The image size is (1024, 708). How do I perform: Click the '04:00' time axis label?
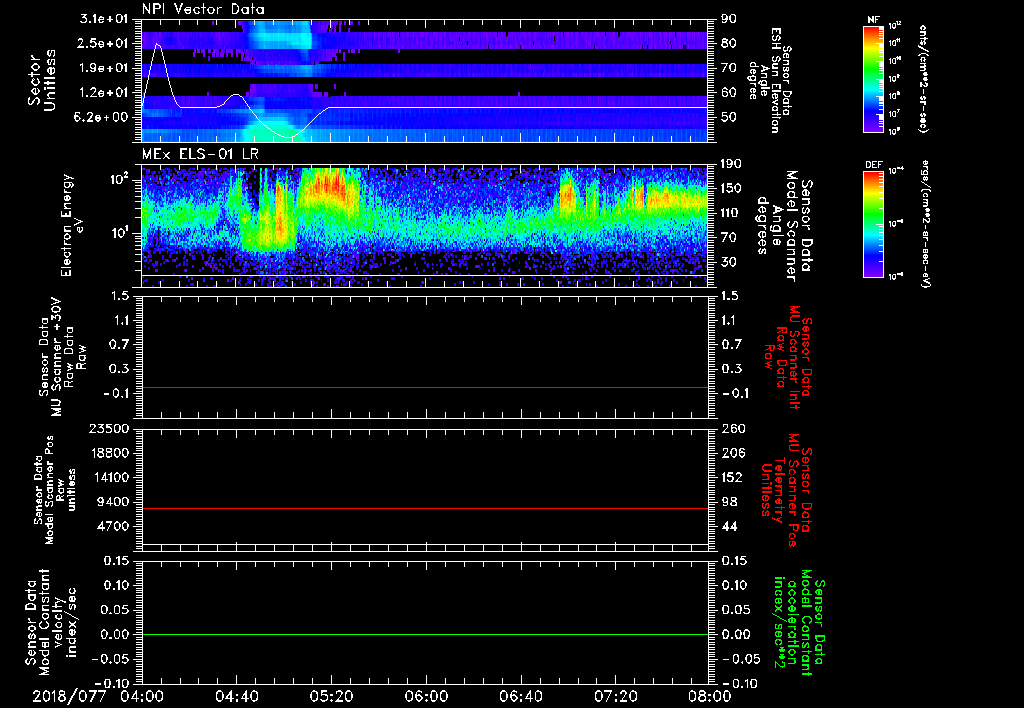pos(142,696)
